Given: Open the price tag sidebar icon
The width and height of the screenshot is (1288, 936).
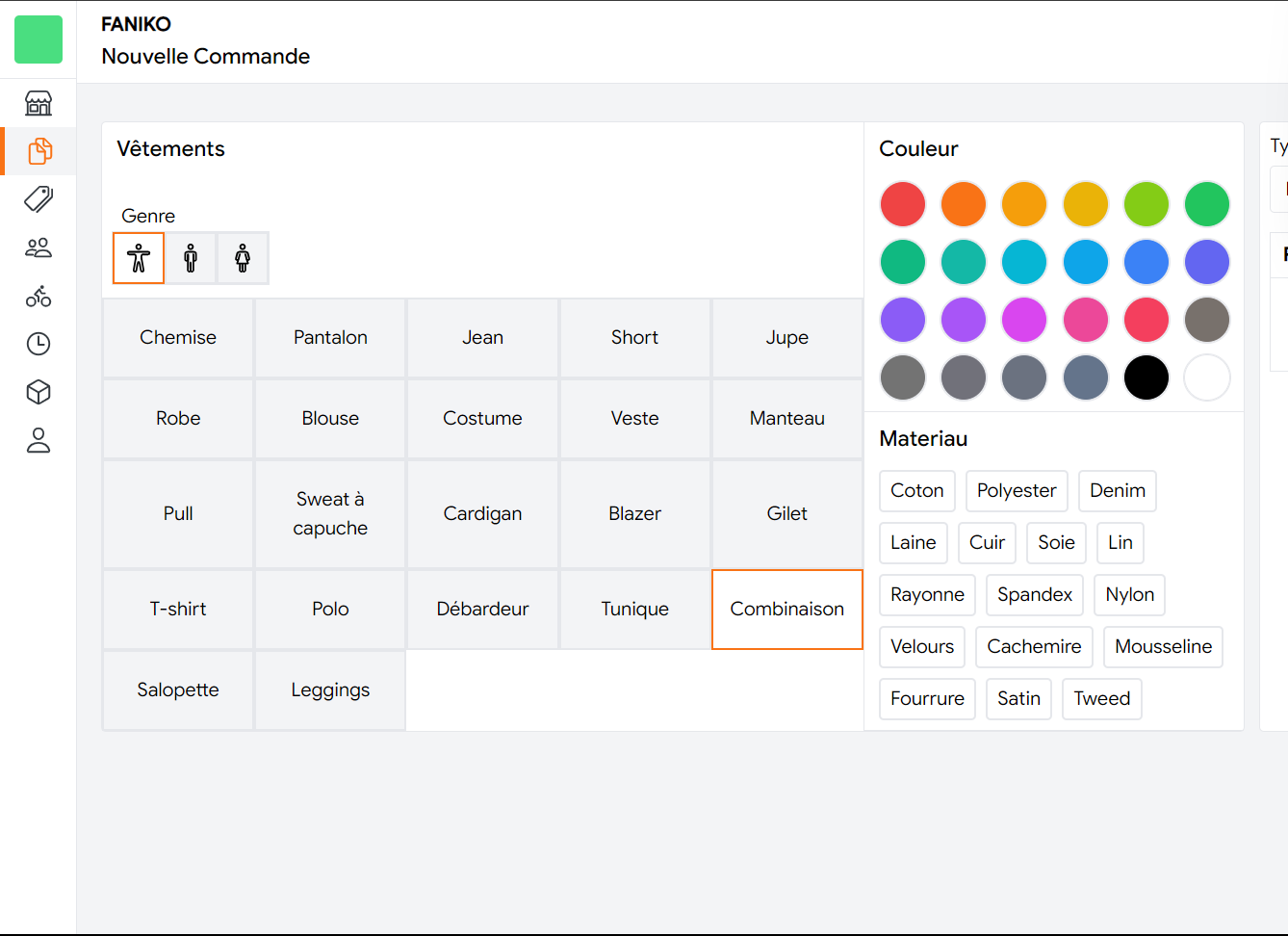Looking at the screenshot, I should [x=39, y=199].
